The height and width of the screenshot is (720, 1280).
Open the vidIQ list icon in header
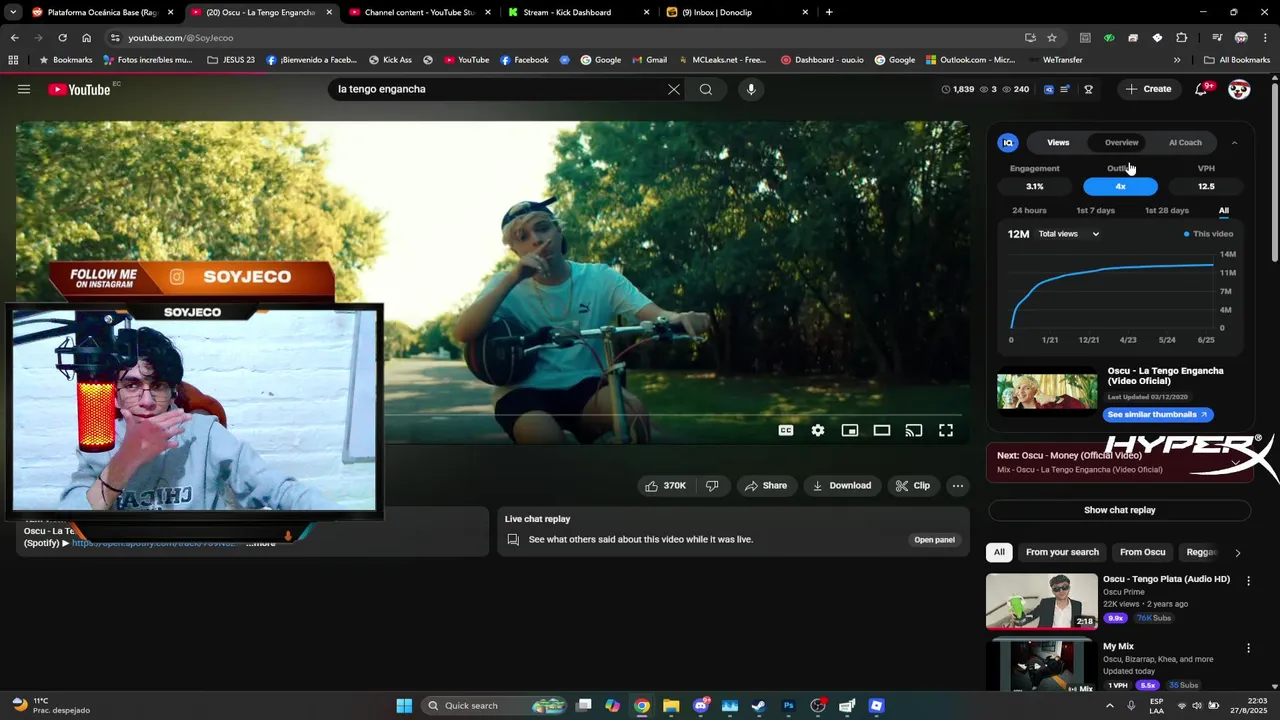coord(1066,89)
